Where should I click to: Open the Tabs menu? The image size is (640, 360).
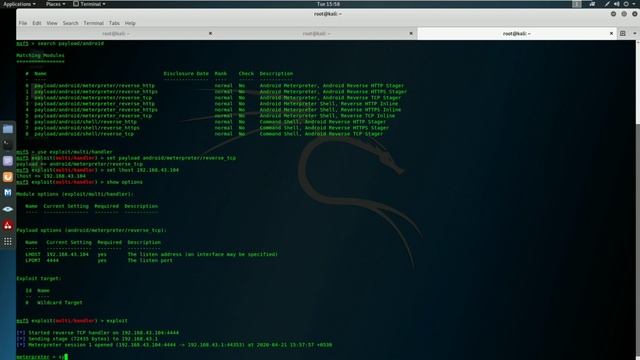point(114,23)
